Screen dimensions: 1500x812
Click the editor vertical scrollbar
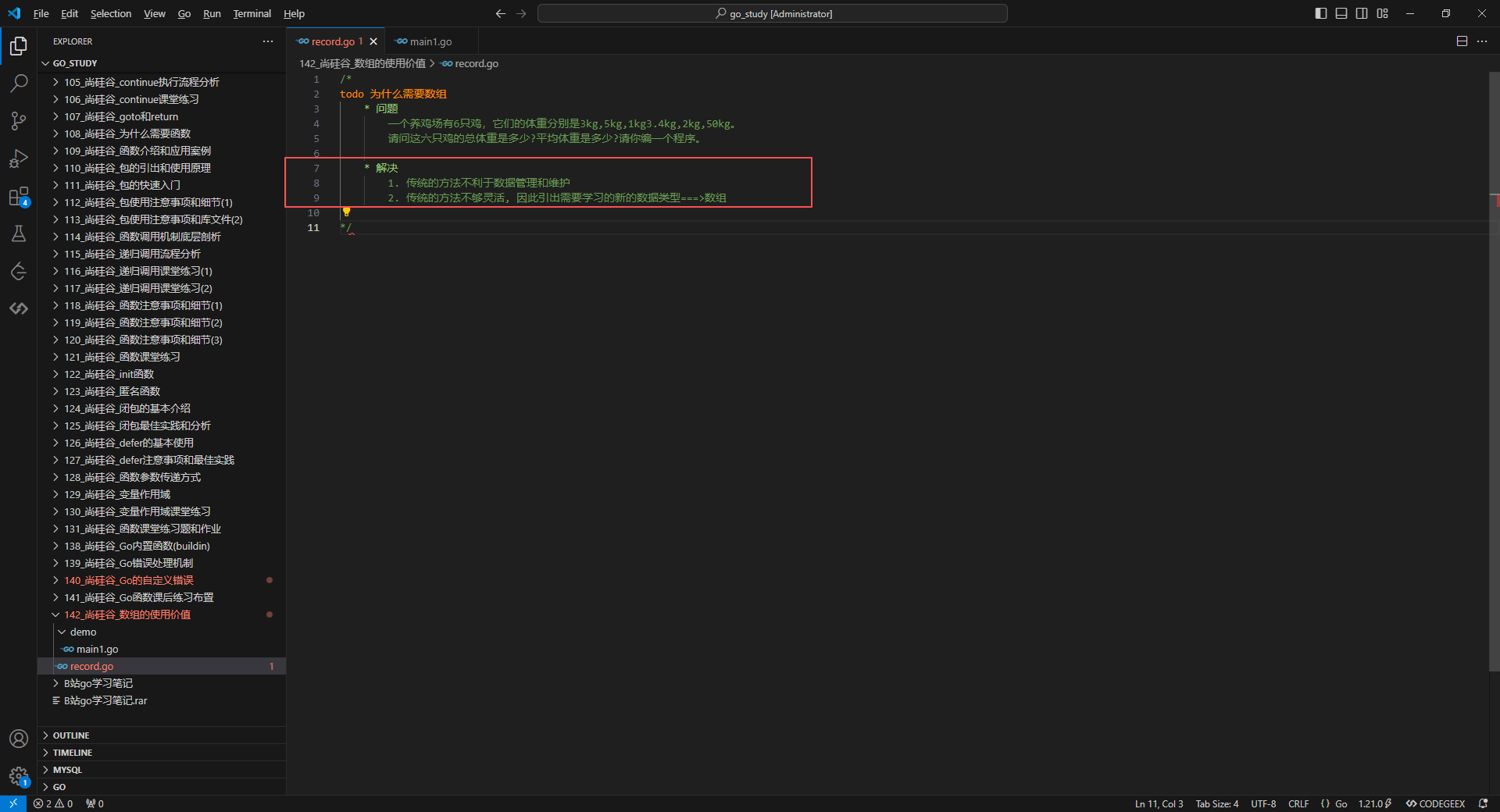coord(1494,371)
